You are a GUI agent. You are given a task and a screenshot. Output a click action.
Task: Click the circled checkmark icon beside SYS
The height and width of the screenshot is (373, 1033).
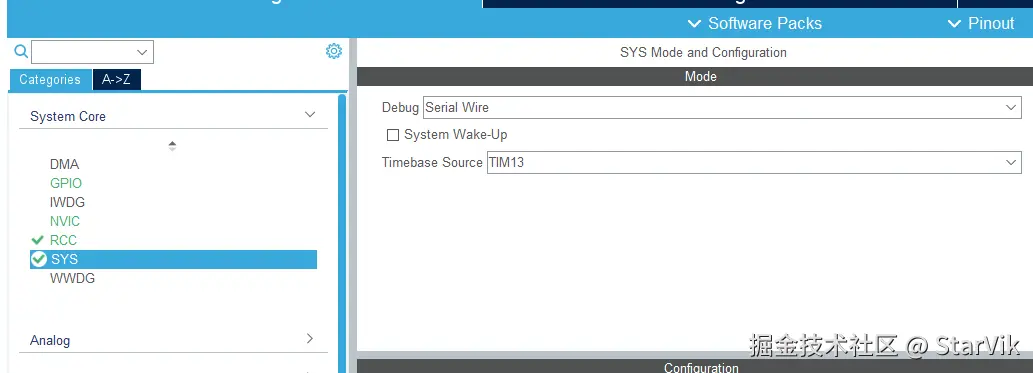click(39, 260)
